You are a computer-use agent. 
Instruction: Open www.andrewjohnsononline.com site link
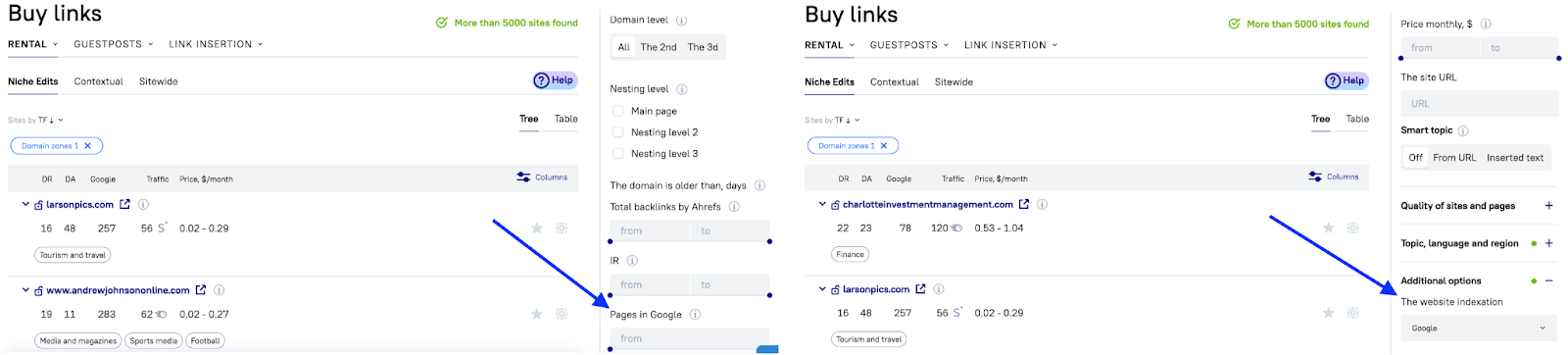click(118, 290)
